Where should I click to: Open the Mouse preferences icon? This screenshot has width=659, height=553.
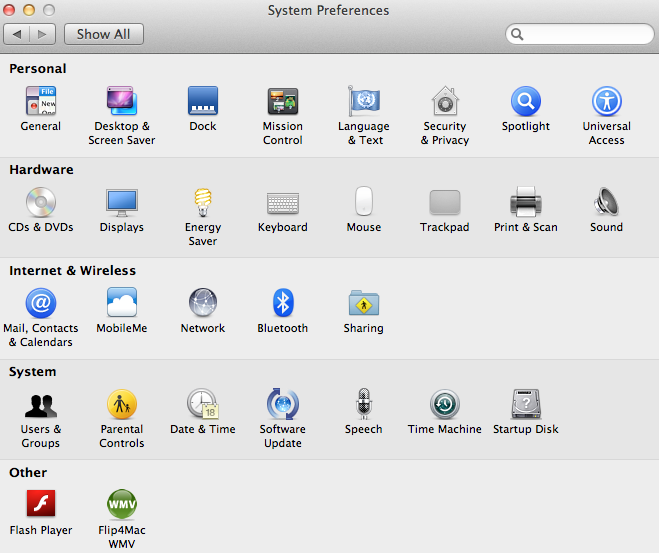pyautogui.click(x=364, y=201)
